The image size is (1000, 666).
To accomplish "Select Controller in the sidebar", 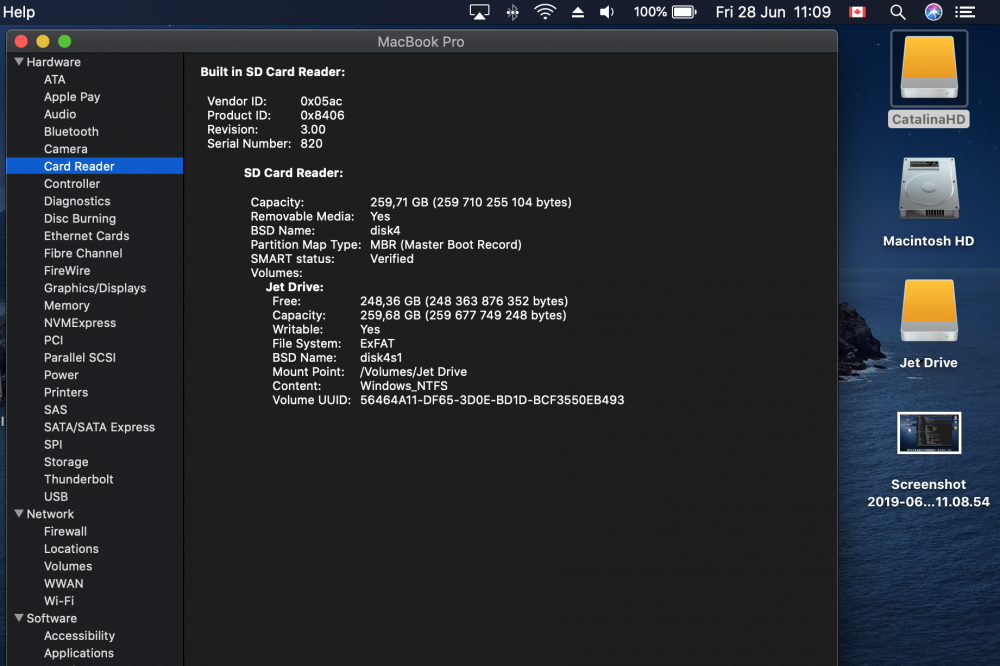I will click(72, 184).
